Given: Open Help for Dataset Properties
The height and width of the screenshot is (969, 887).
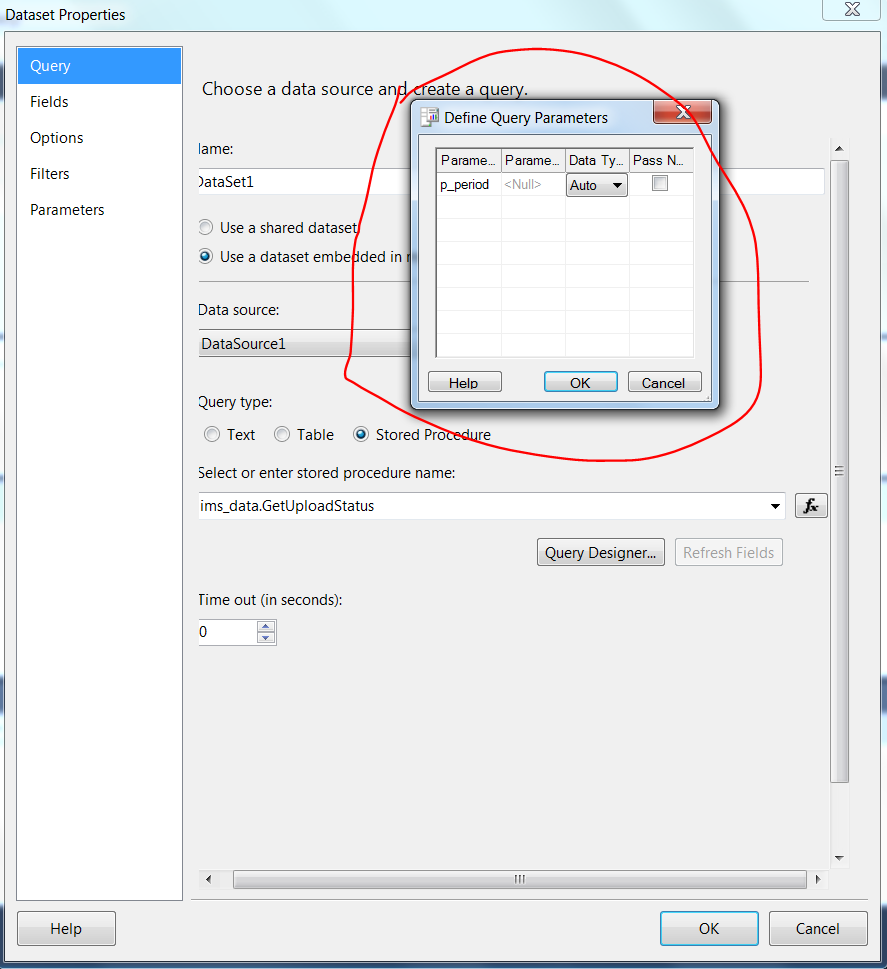Looking at the screenshot, I should (66, 928).
